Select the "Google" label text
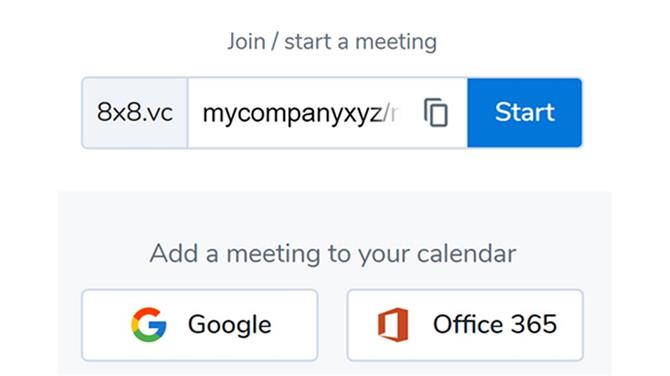The image size is (670, 376). tap(229, 325)
